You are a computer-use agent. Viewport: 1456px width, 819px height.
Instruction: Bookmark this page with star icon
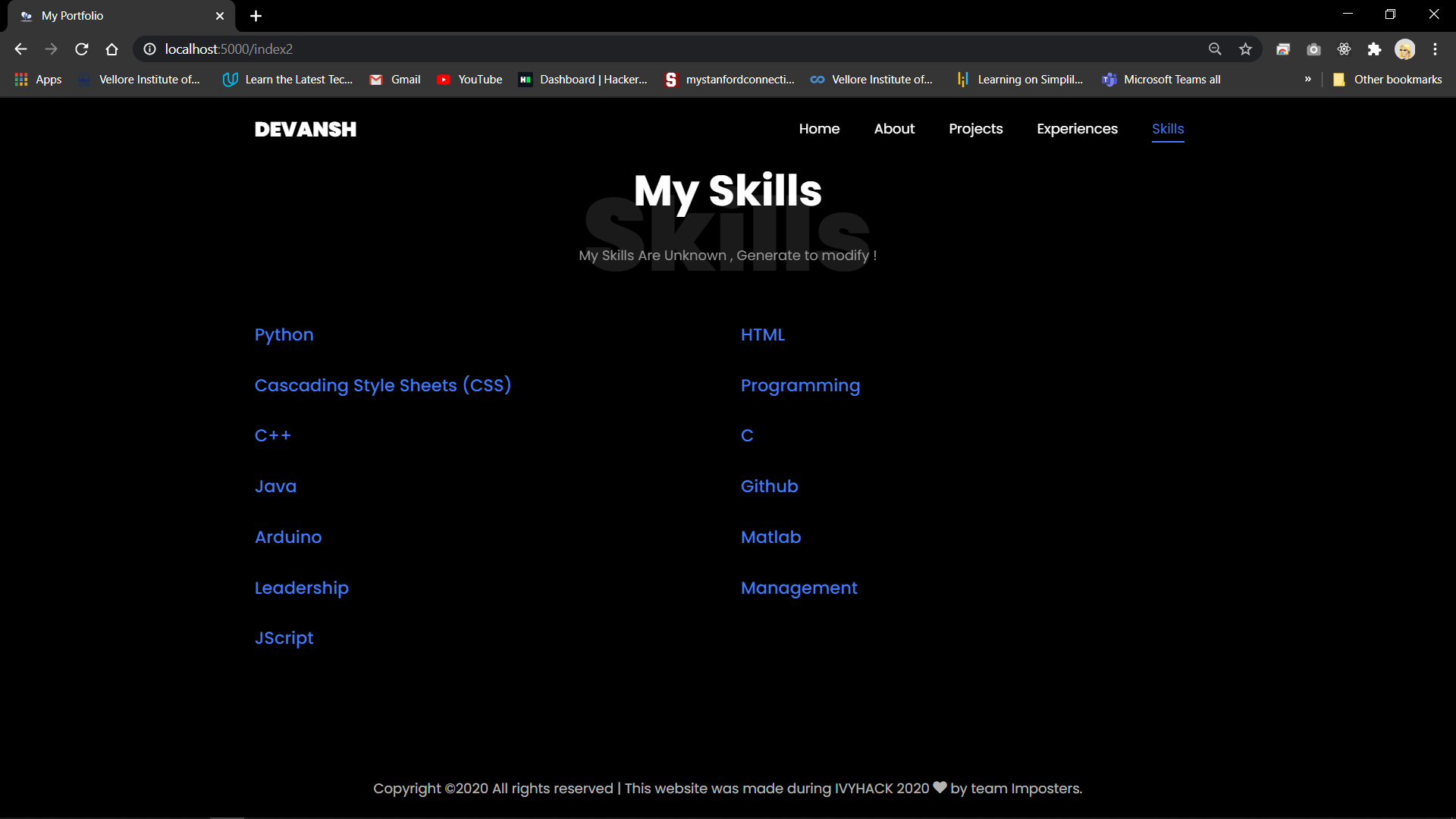[x=1245, y=49]
